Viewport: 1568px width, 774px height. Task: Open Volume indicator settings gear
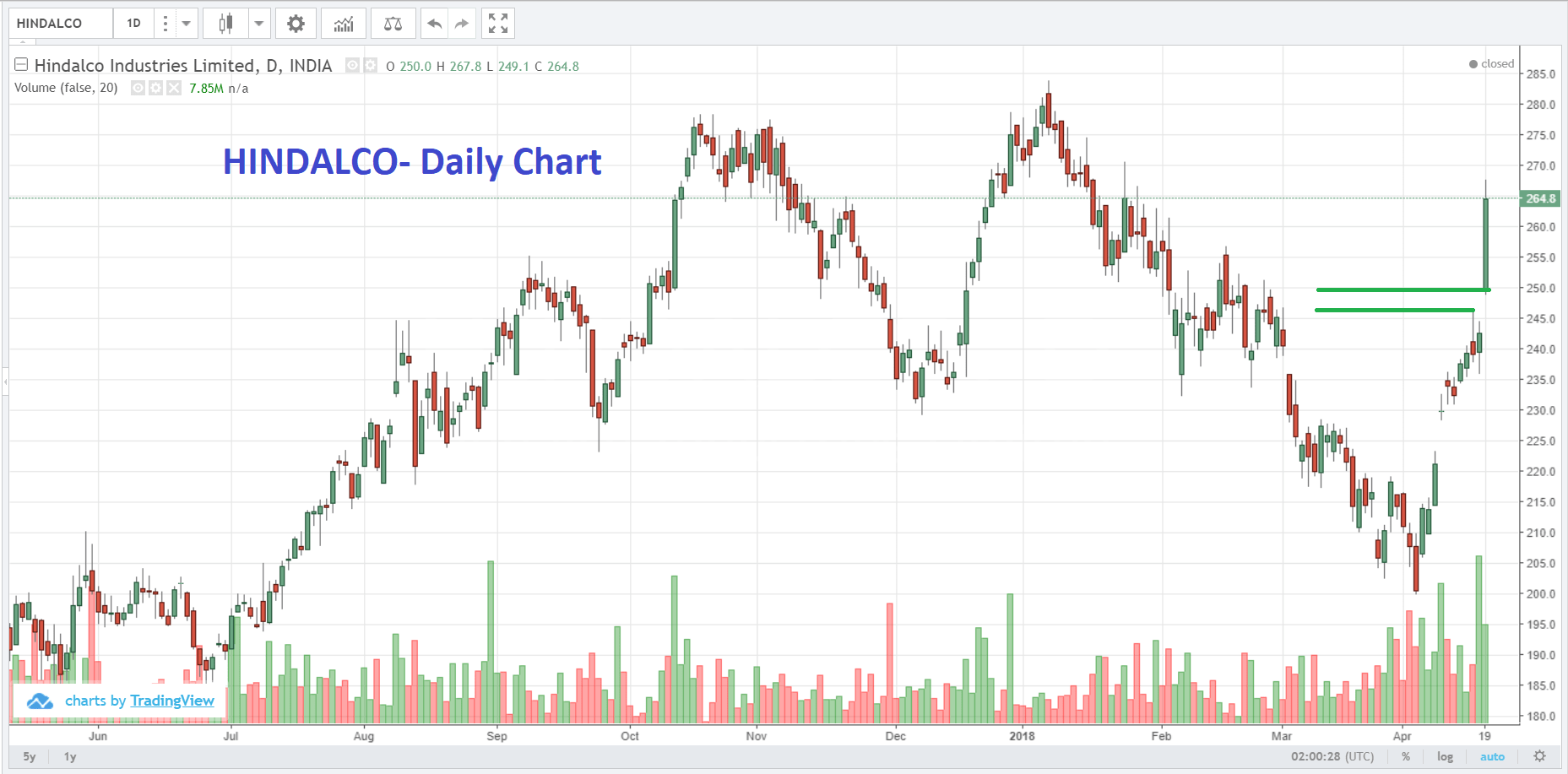click(x=155, y=88)
